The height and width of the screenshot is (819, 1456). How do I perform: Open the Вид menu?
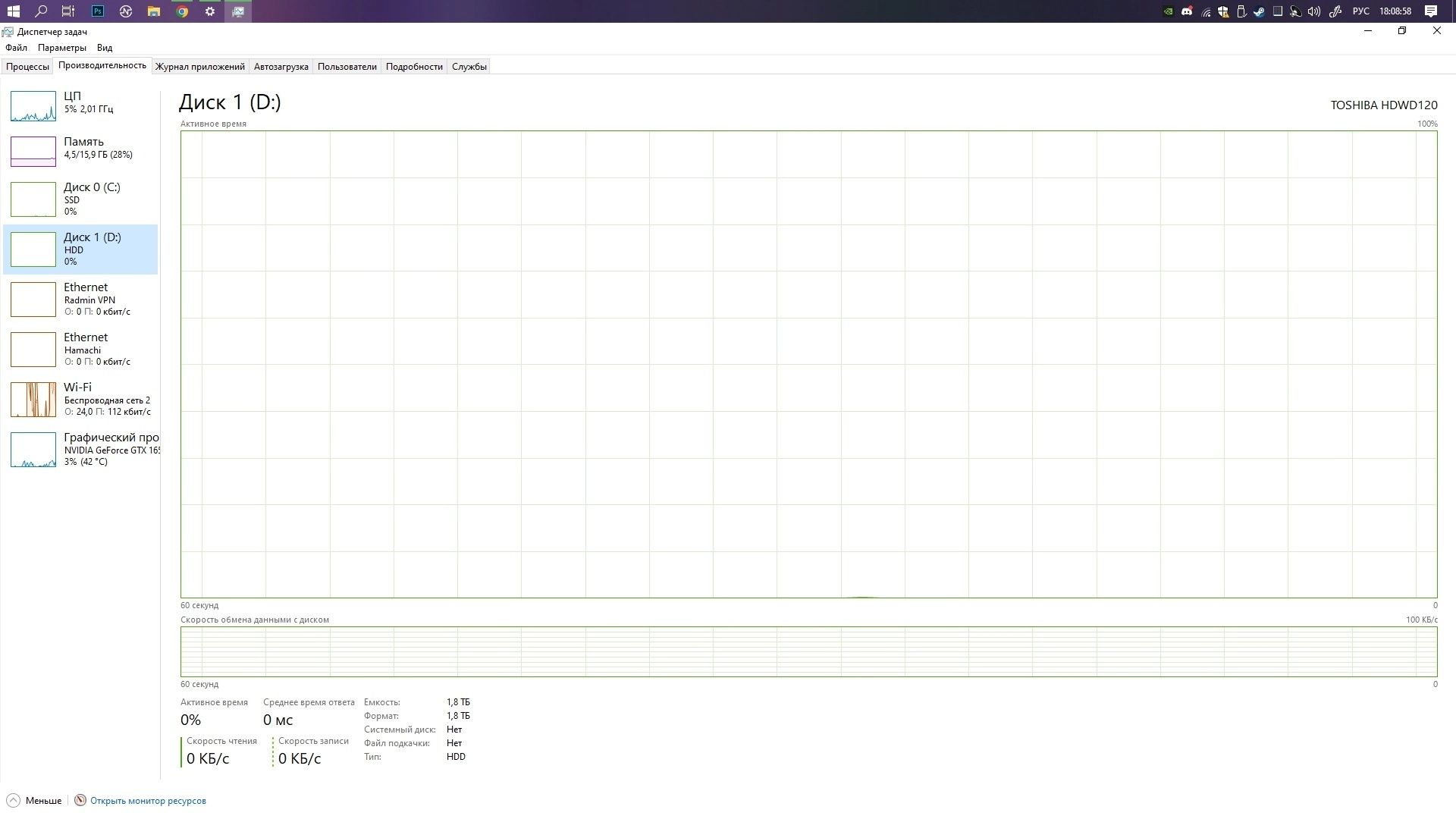pos(105,48)
